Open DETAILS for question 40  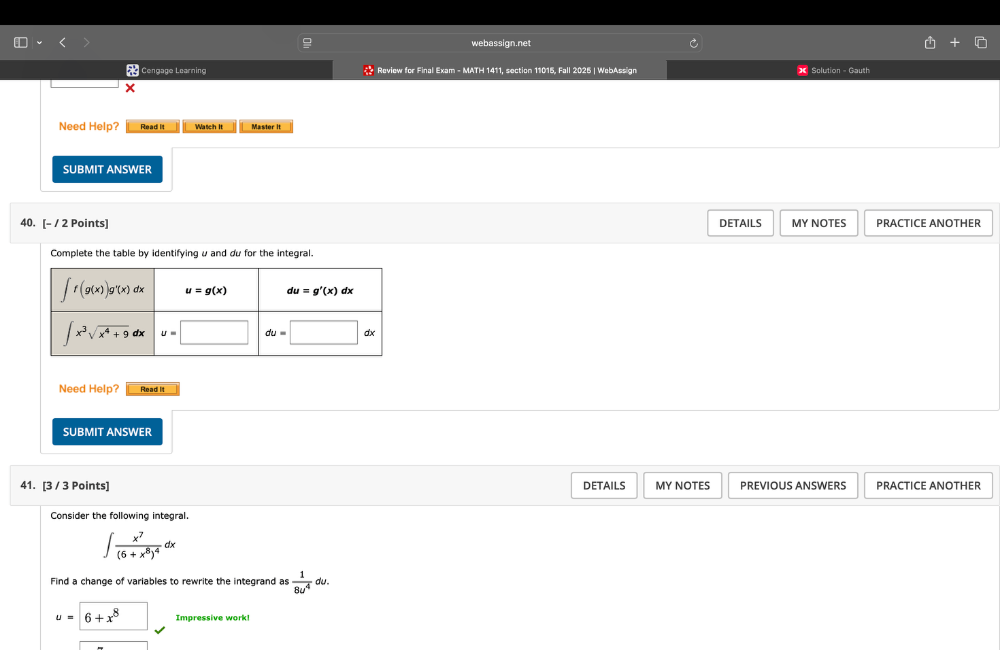(740, 223)
